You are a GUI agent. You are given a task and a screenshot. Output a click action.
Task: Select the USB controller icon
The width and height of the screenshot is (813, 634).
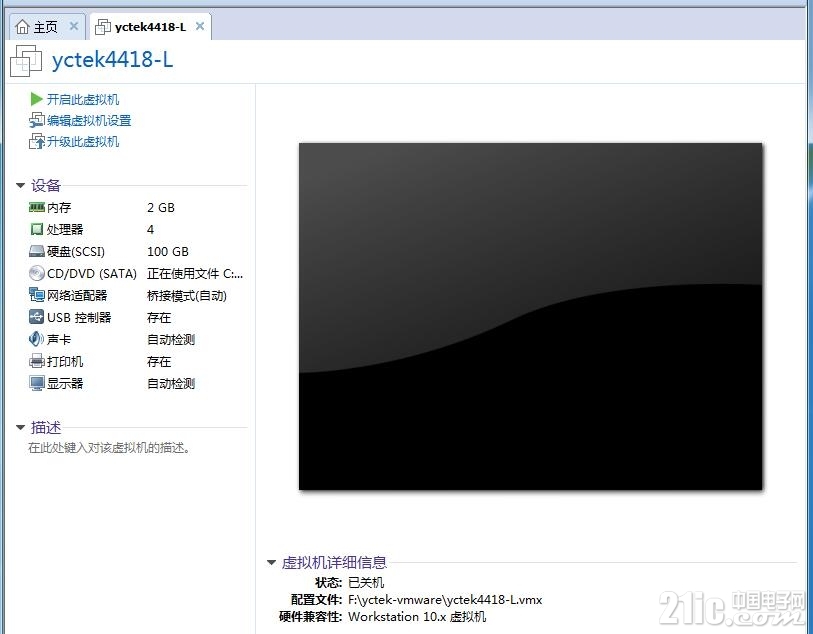(x=36, y=317)
